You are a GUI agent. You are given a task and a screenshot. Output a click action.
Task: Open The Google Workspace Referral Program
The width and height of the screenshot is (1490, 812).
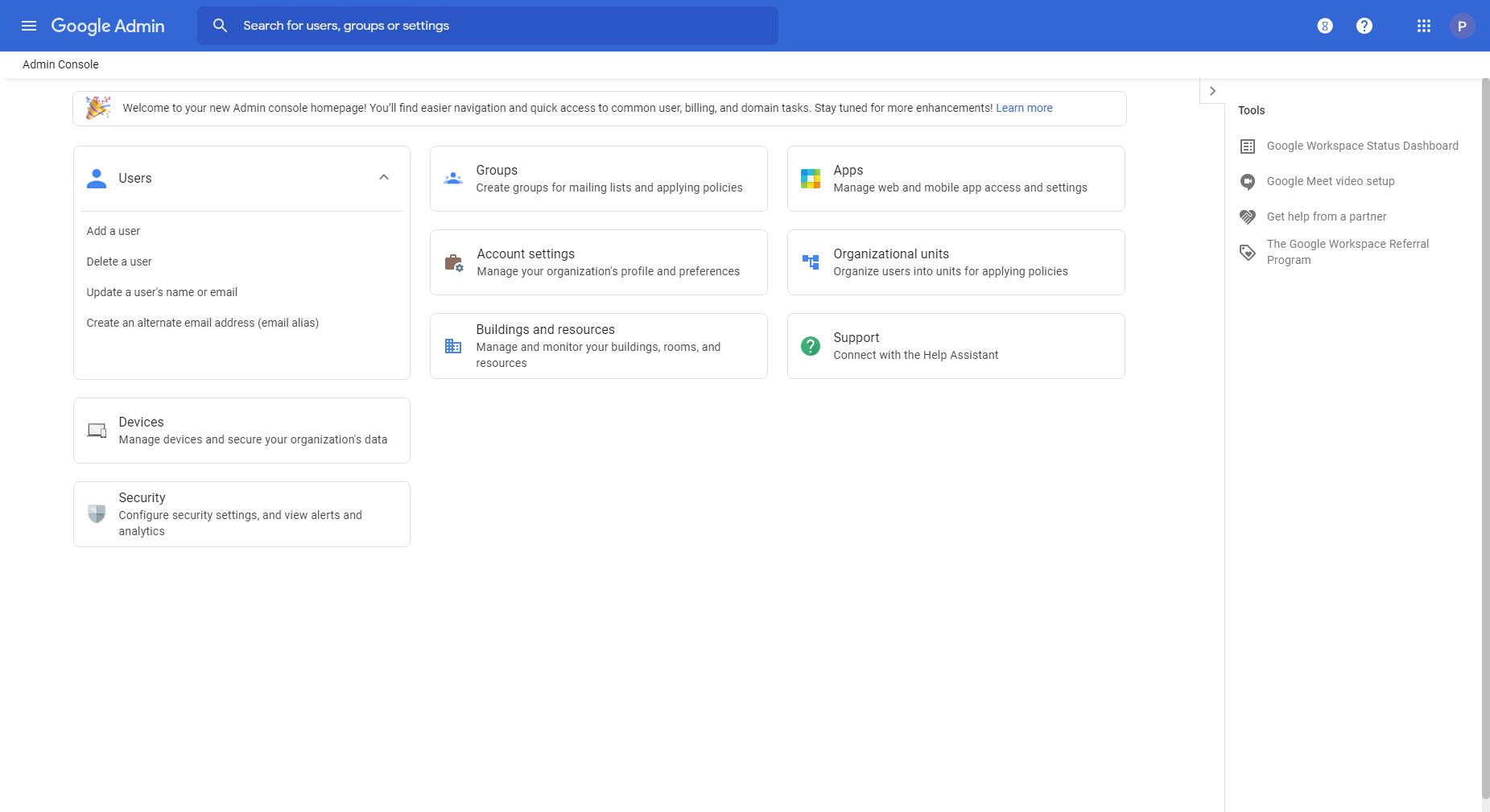1348,252
